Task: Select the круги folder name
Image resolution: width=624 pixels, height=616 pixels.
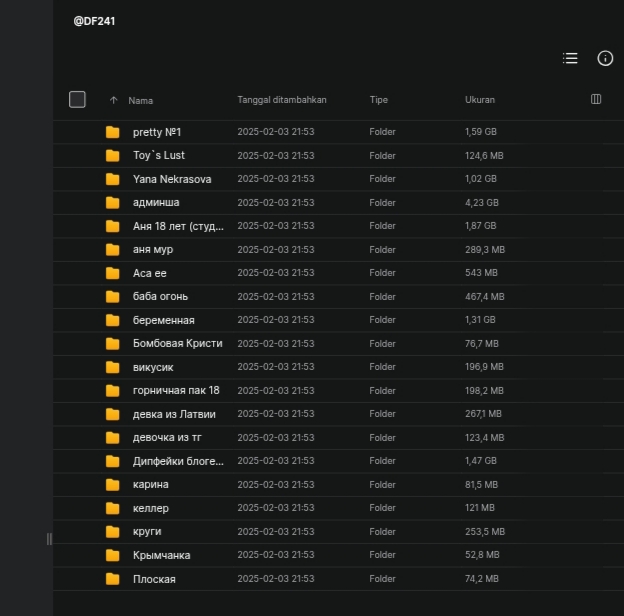Action: coord(147,532)
